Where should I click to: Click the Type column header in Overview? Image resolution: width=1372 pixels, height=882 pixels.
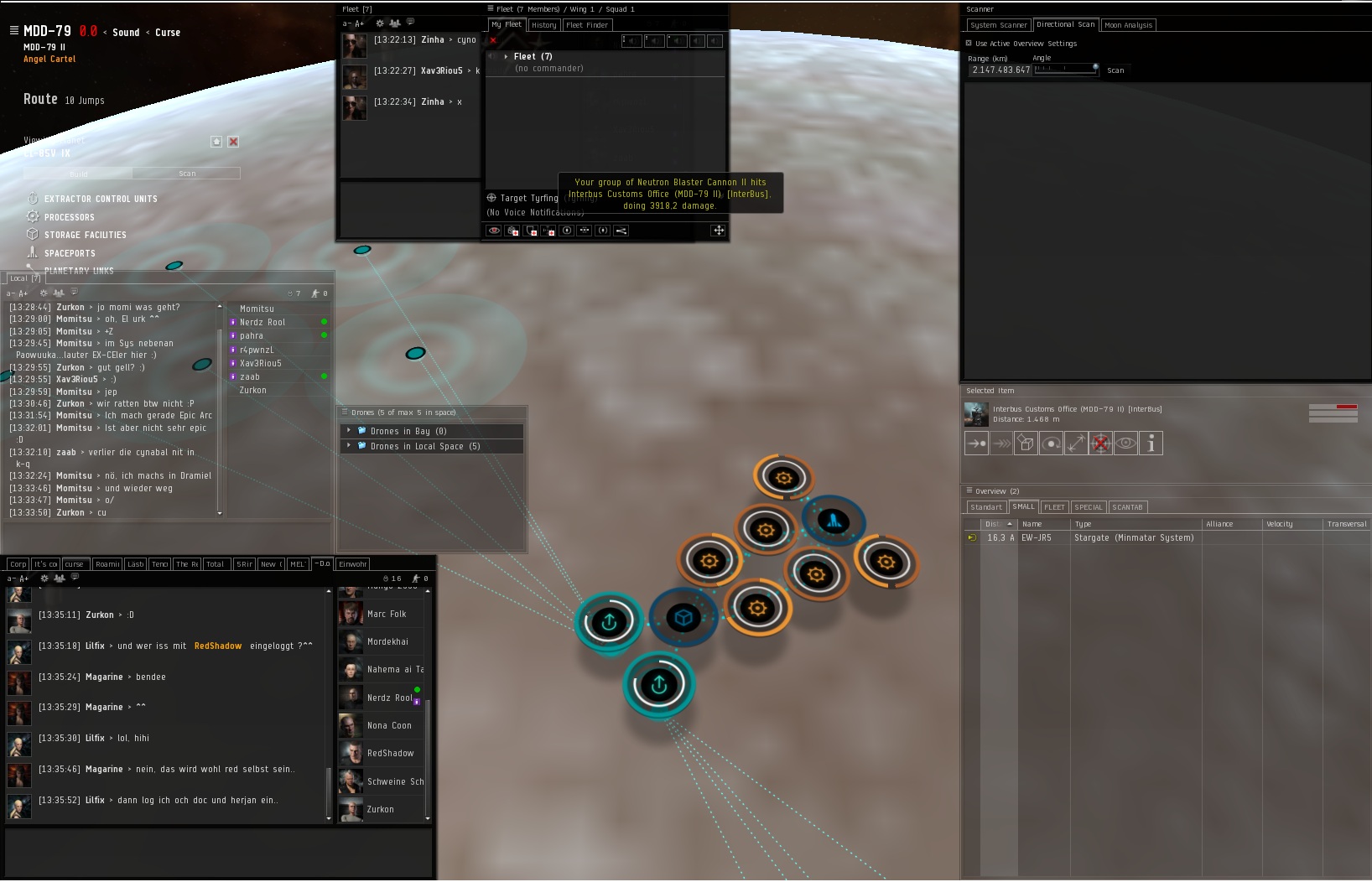[x=1136, y=524]
